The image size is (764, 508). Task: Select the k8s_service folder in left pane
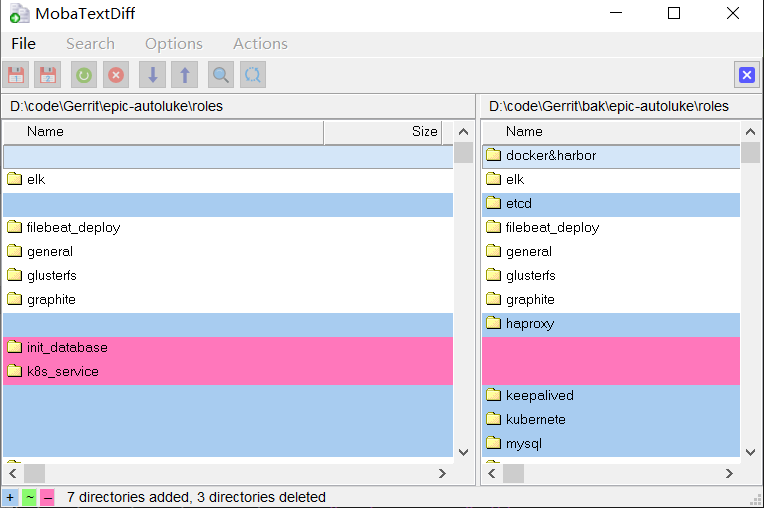click(x=228, y=372)
